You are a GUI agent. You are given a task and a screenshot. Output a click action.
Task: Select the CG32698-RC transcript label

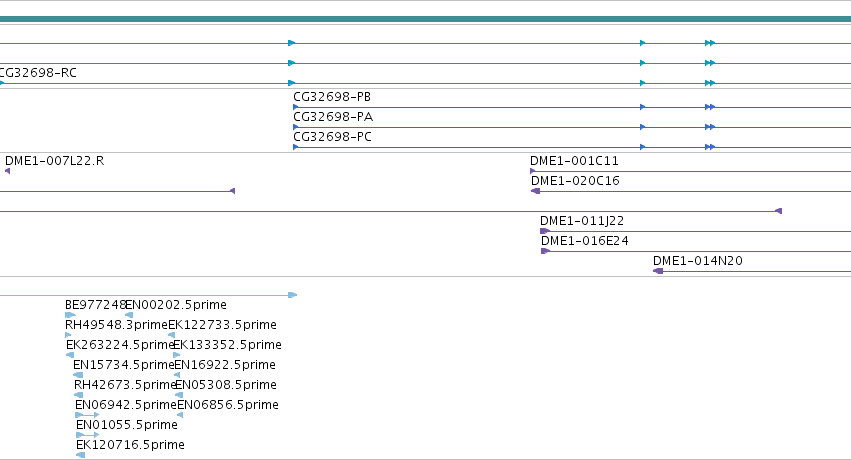point(37,73)
